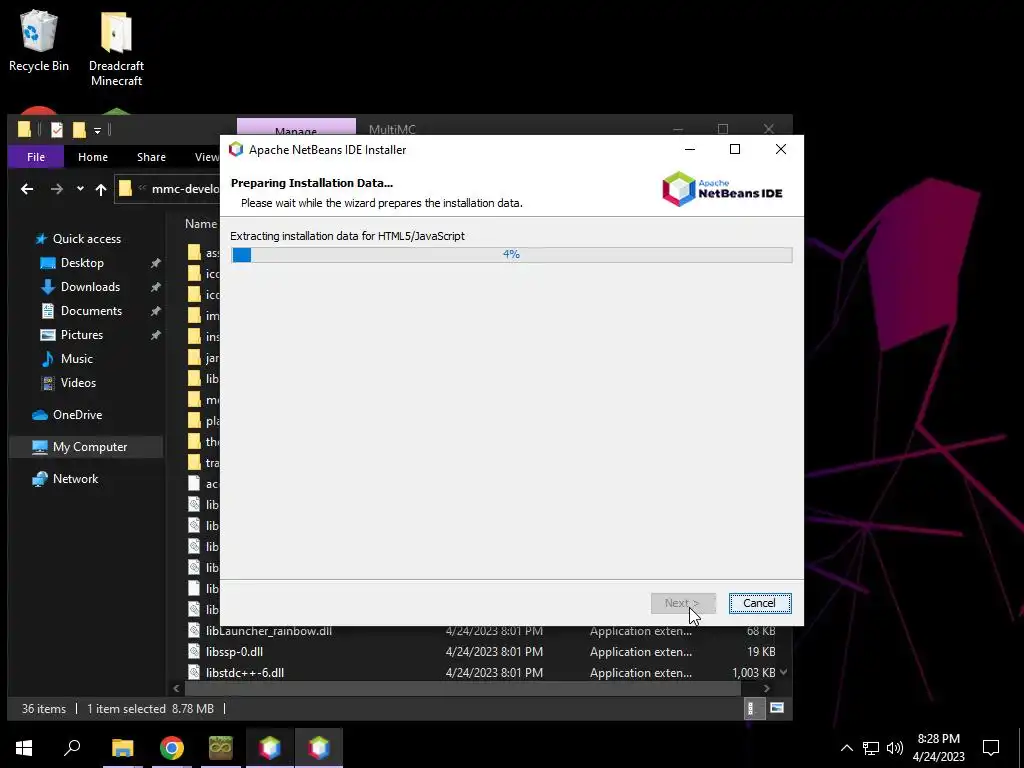Image resolution: width=1024 pixels, height=768 pixels.
Task: Click Properties icon in Explorer title bar
Action: point(57,130)
